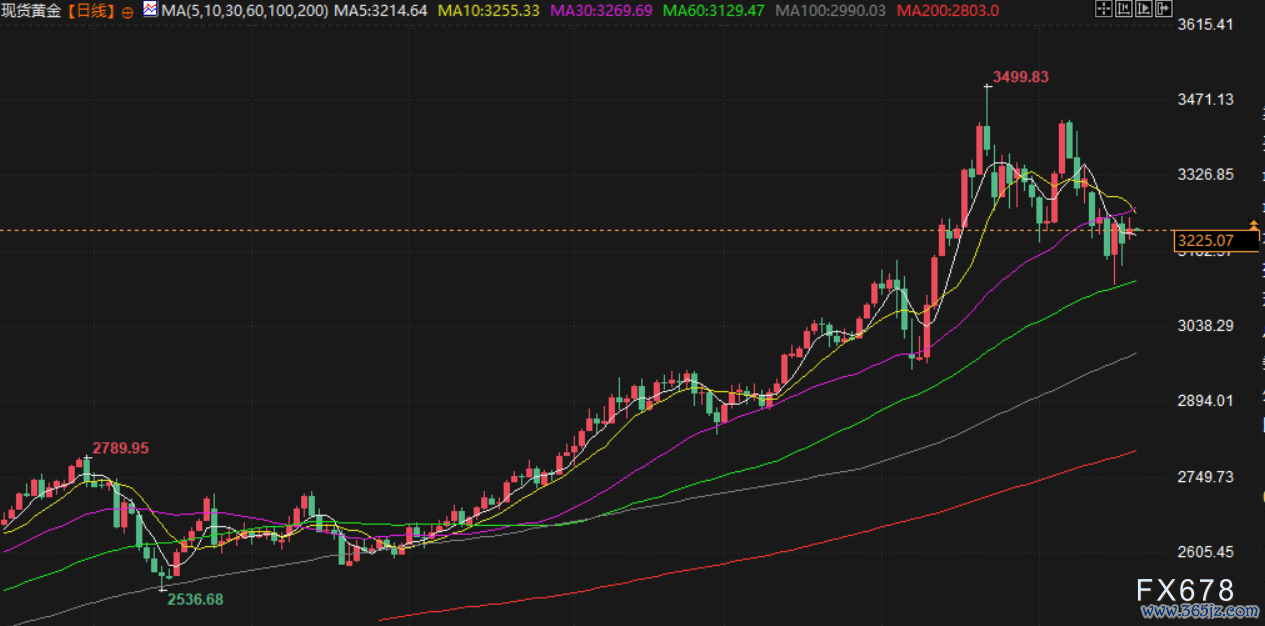
Task: Click the 3326.85 price axis value
Action: [x=1207, y=174]
